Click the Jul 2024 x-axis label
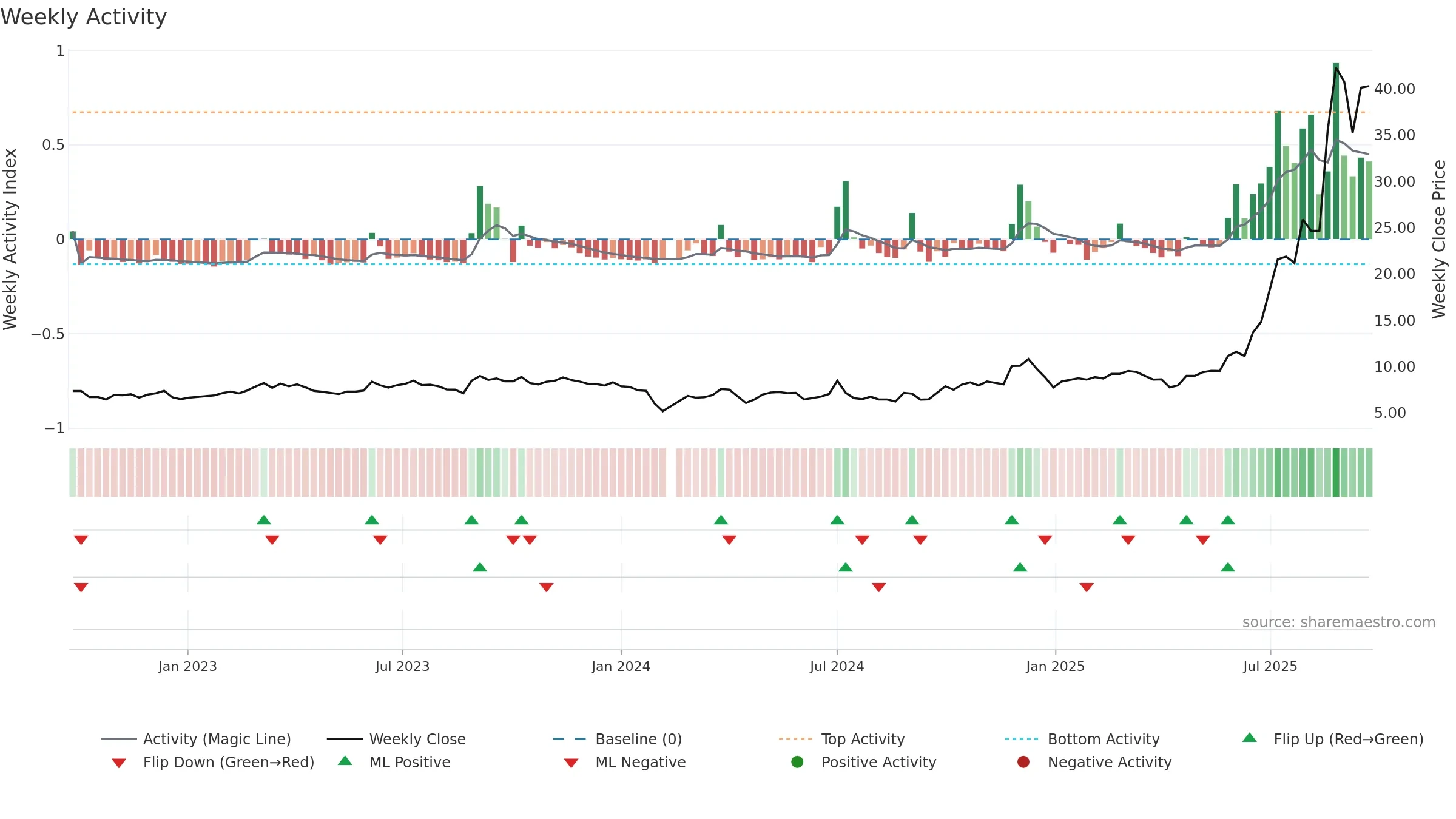1456x819 pixels. tap(837, 666)
